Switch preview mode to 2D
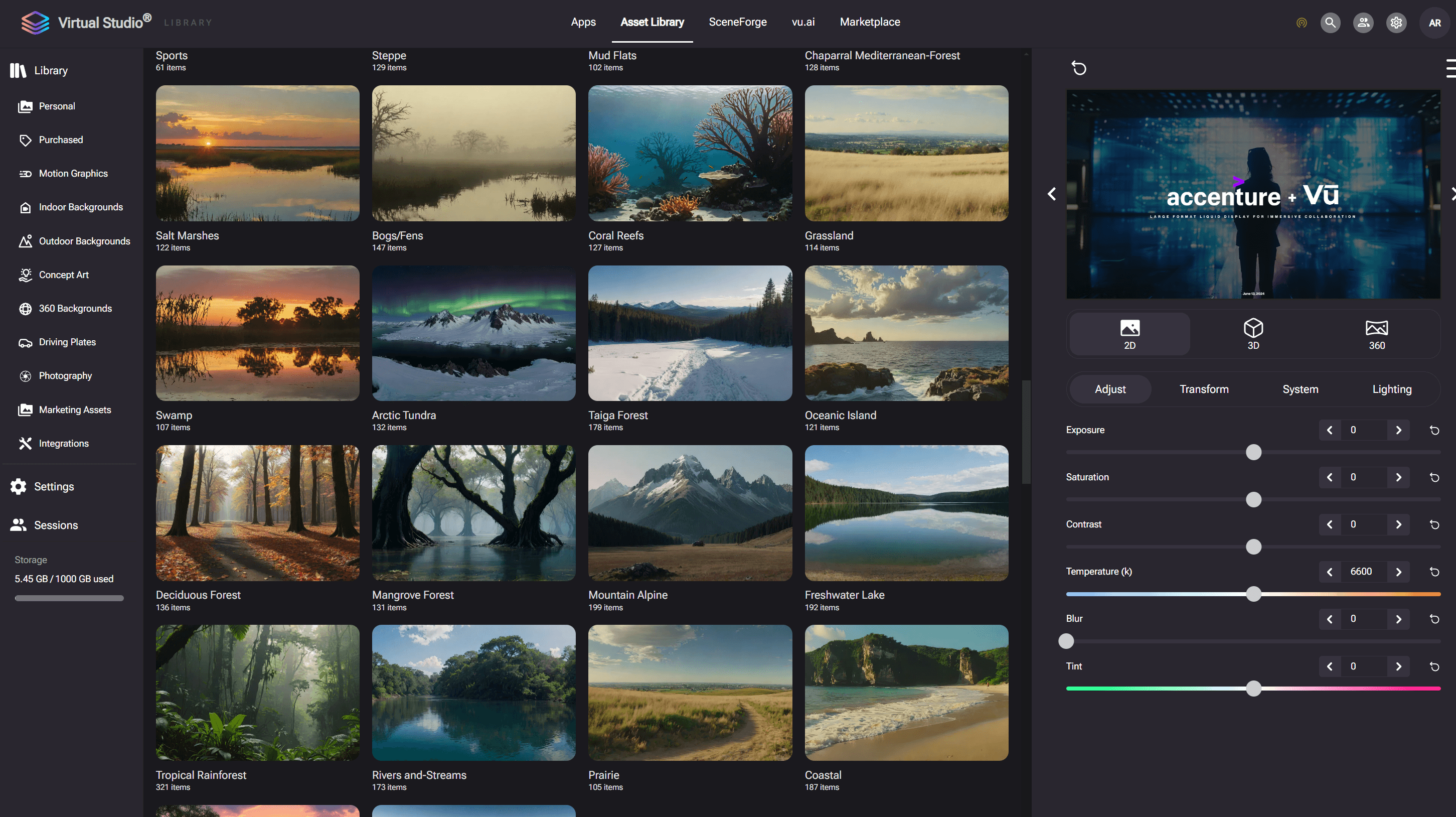The width and height of the screenshot is (1456, 817). coord(1129,334)
